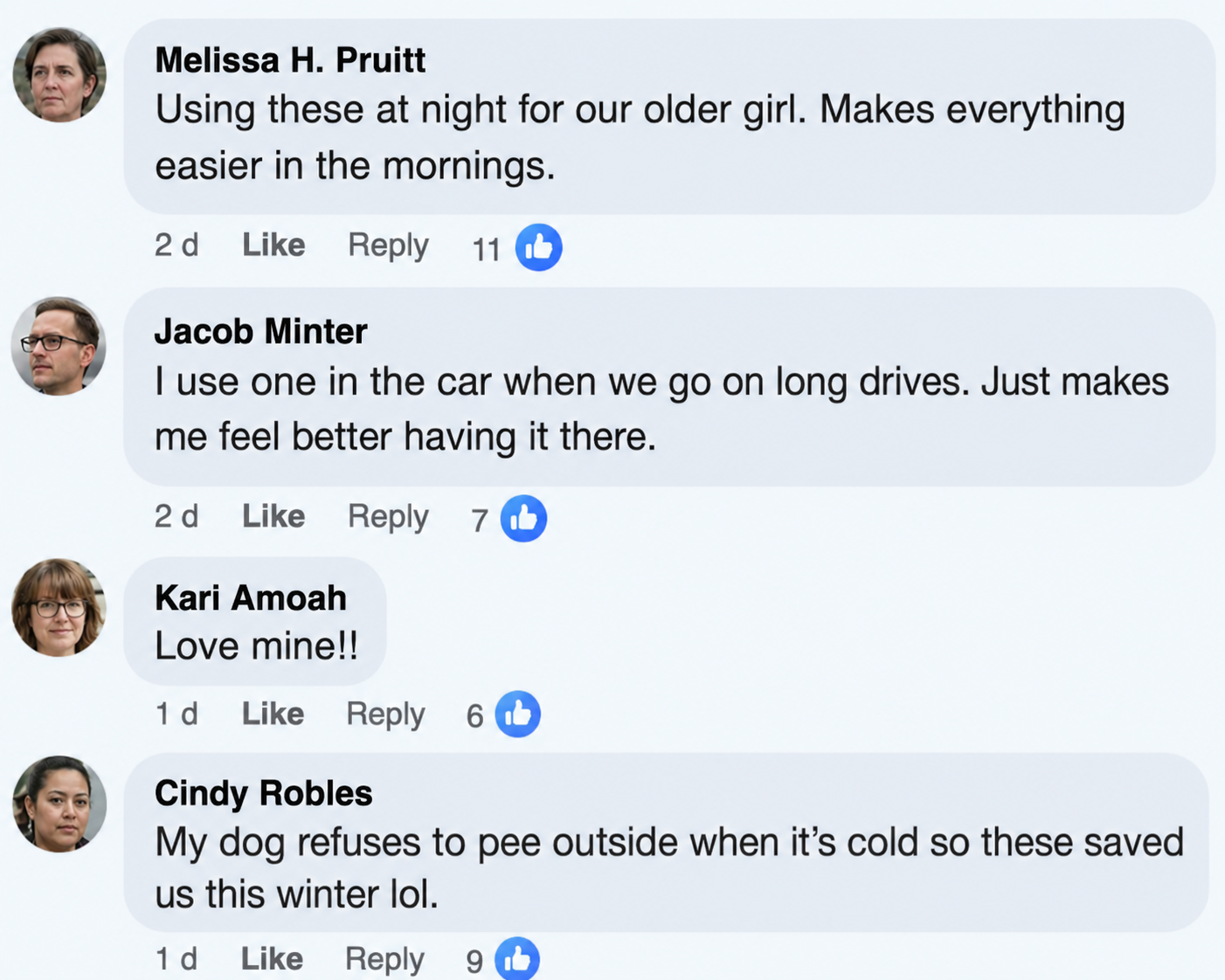Image resolution: width=1225 pixels, height=980 pixels.
Task: Open Cindy Robles's profile picture
Action: pos(59,804)
